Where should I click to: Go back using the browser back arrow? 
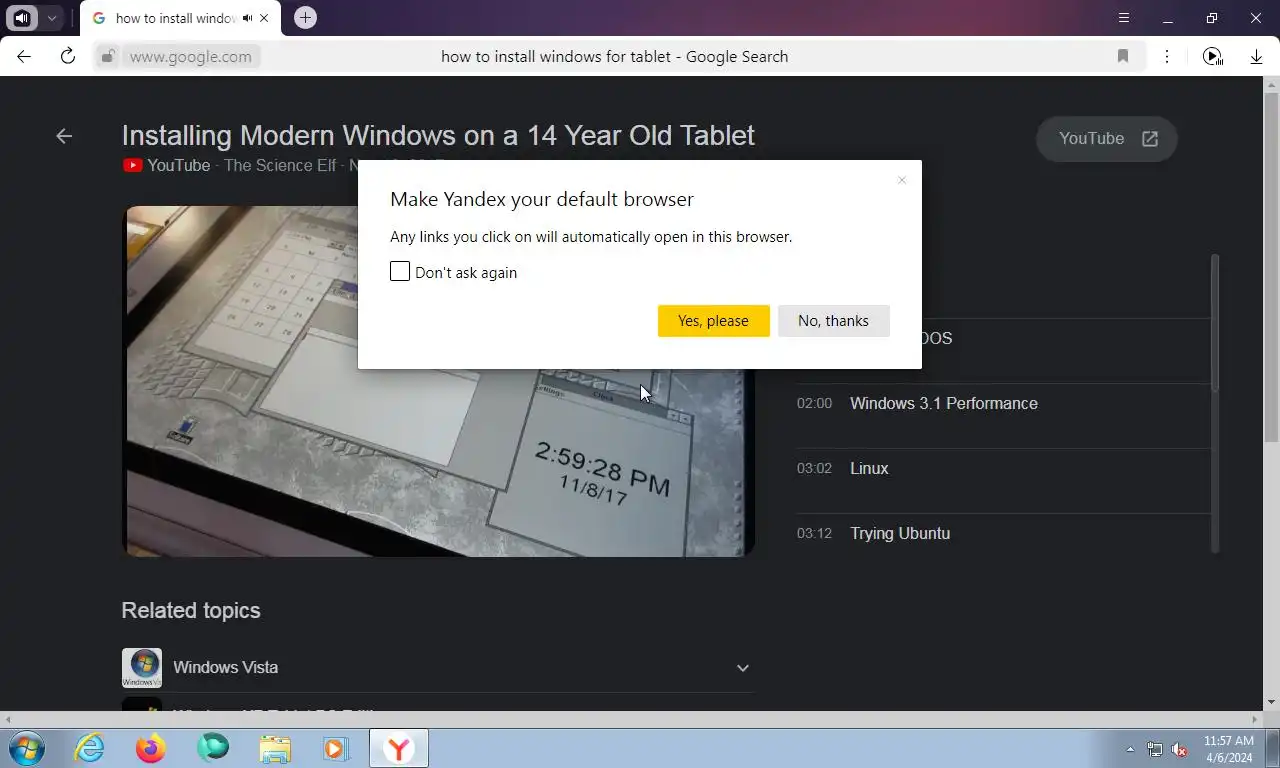click(24, 56)
